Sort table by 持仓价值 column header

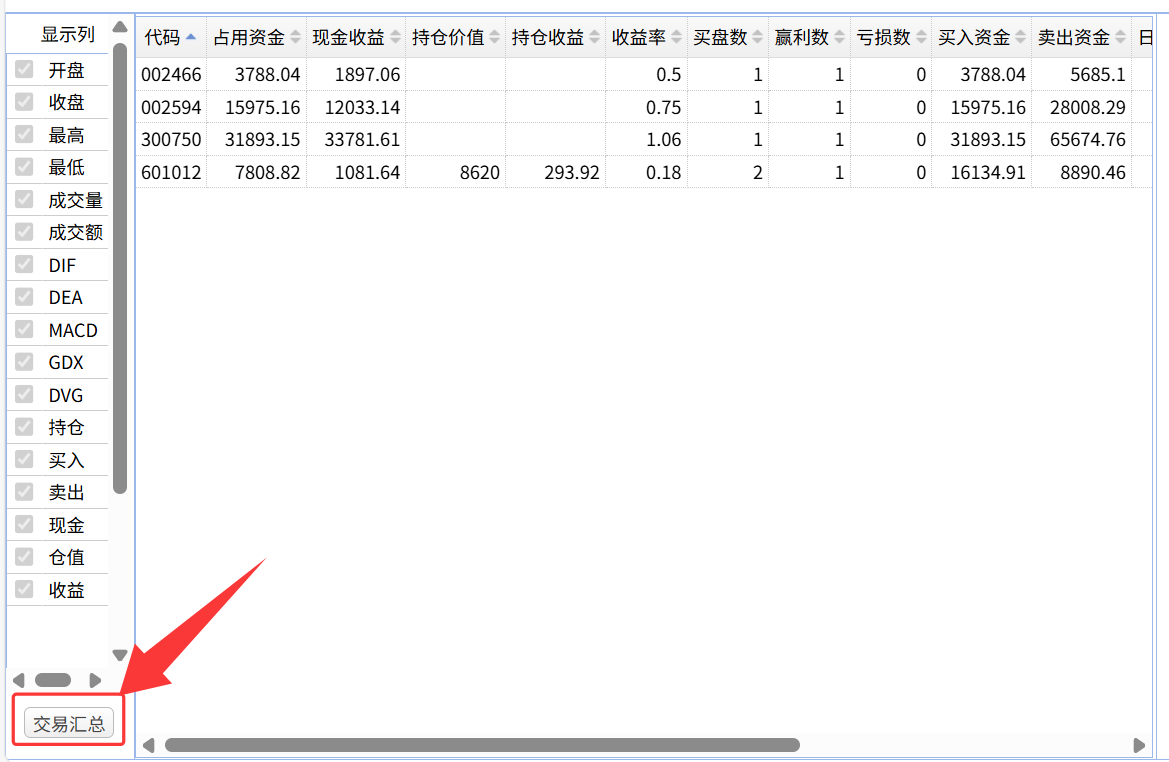(456, 37)
